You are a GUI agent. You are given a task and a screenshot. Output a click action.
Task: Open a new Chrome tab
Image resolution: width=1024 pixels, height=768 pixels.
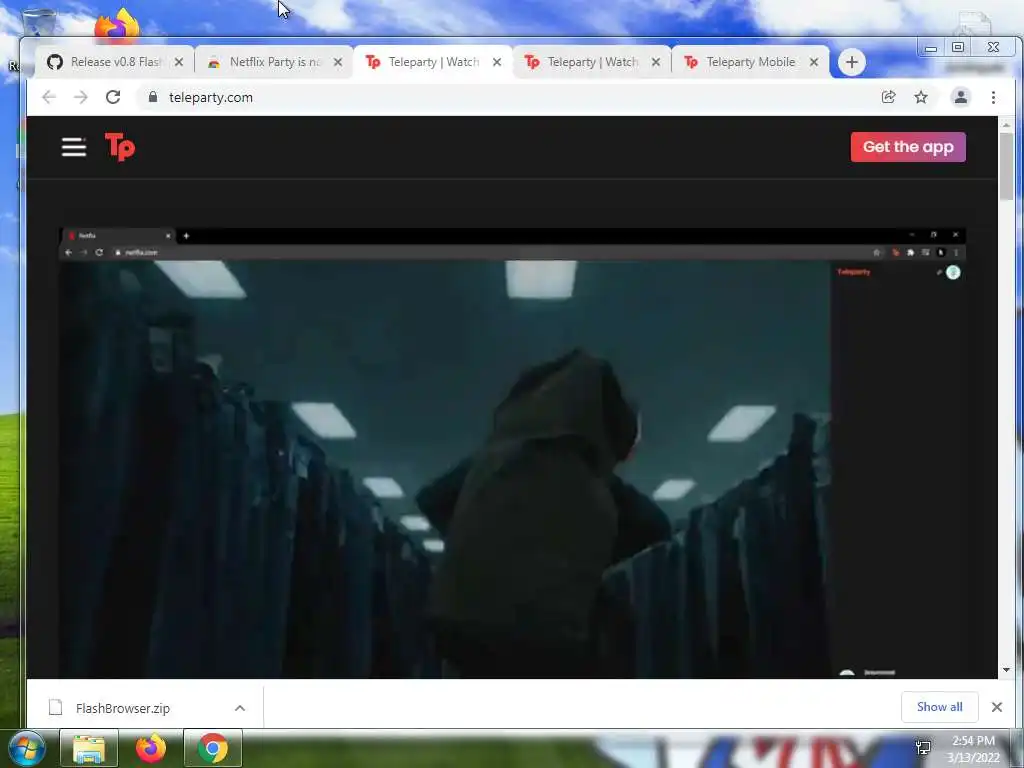pos(852,62)
